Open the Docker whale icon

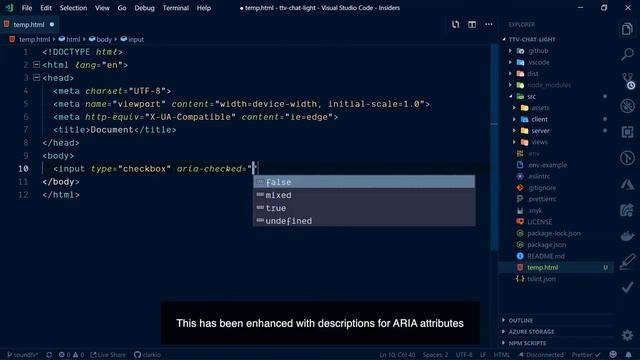pyautogui.click(x=627, y=236)
